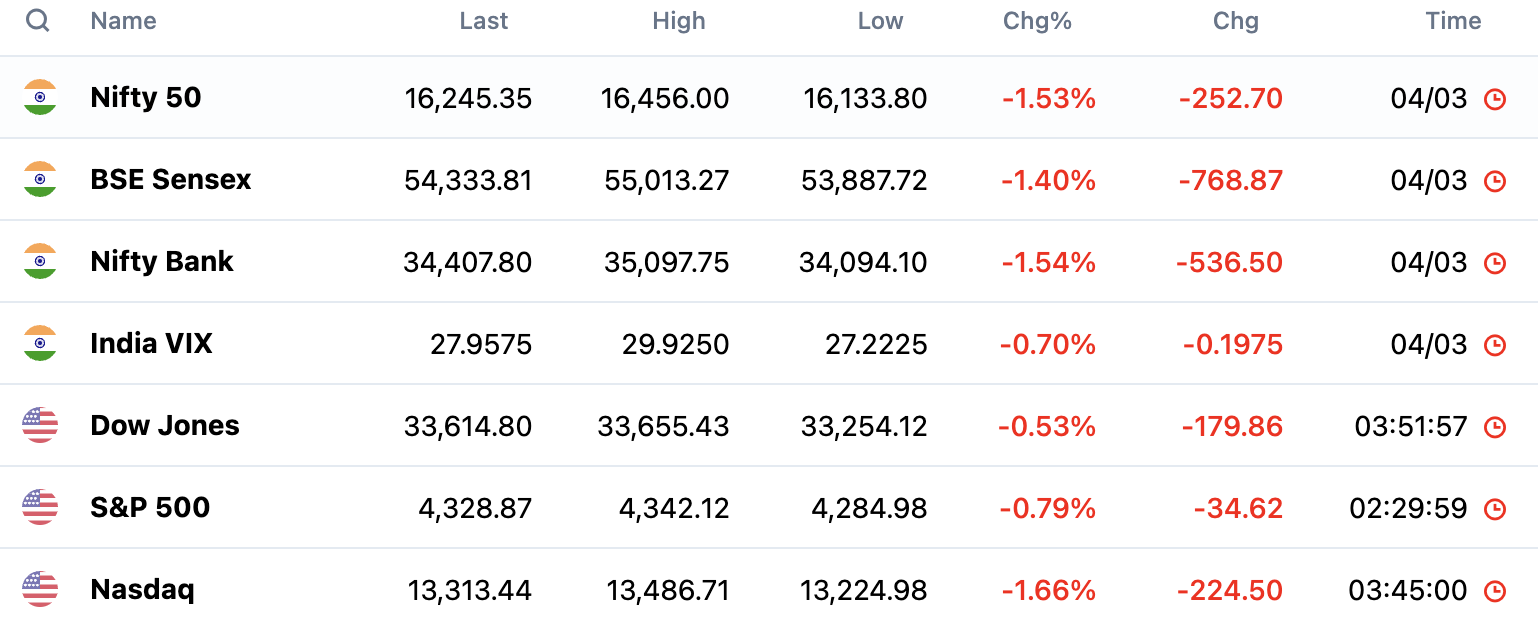Sort by the High column header

point(679,21)
